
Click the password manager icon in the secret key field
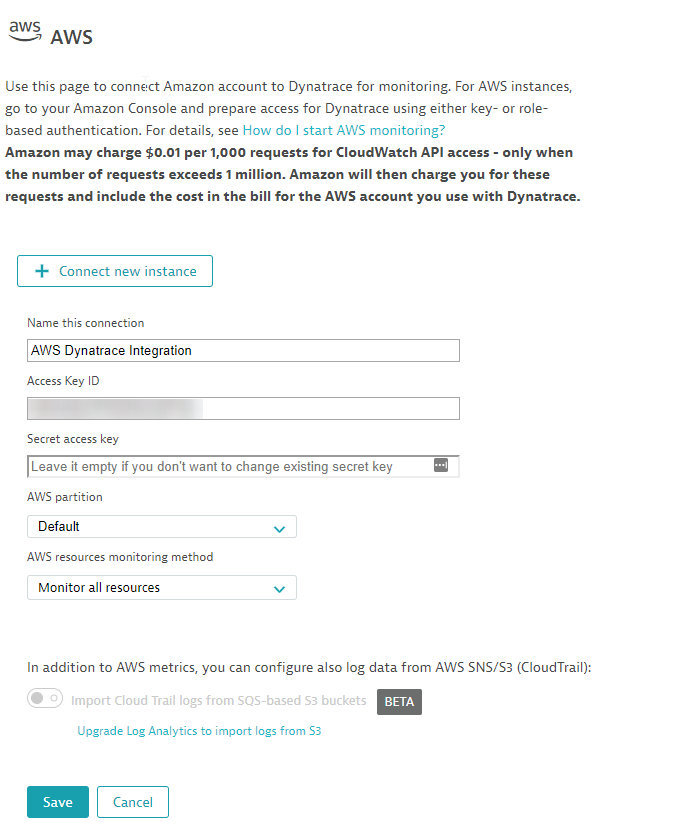tap(440, 465)
